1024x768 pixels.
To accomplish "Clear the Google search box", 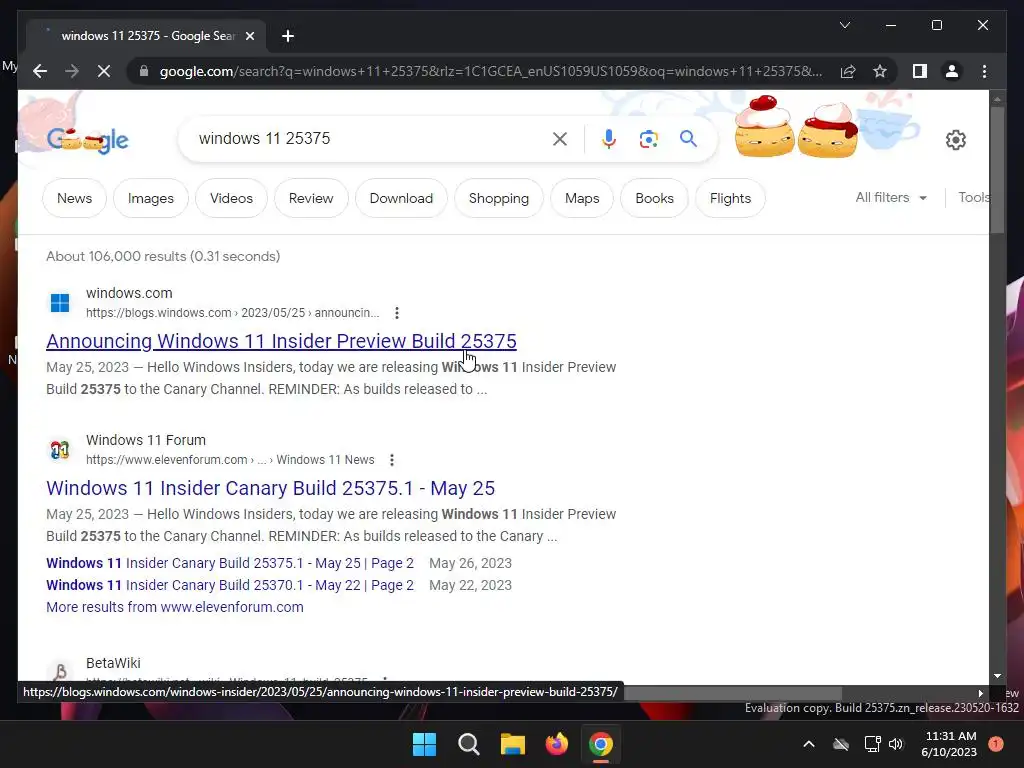I will [560, 138].
